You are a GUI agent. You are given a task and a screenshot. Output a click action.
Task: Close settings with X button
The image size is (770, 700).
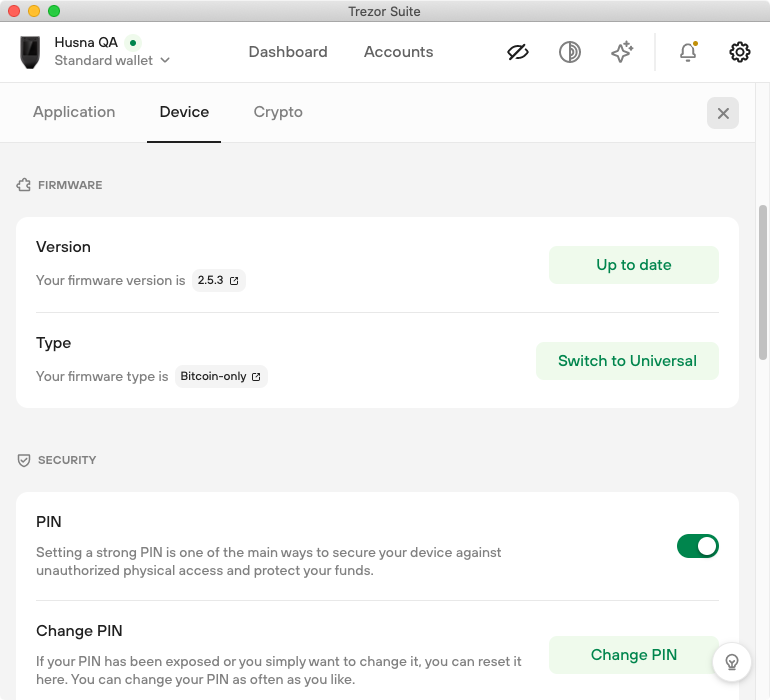coord(723,113)
